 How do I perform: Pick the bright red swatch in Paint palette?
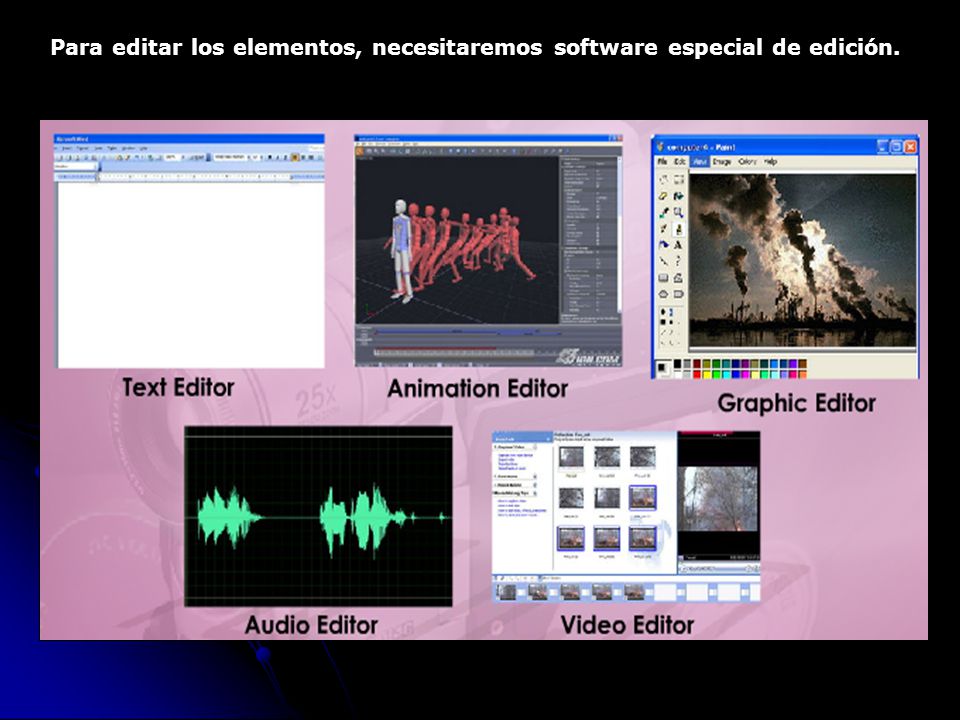pos(697,375)
